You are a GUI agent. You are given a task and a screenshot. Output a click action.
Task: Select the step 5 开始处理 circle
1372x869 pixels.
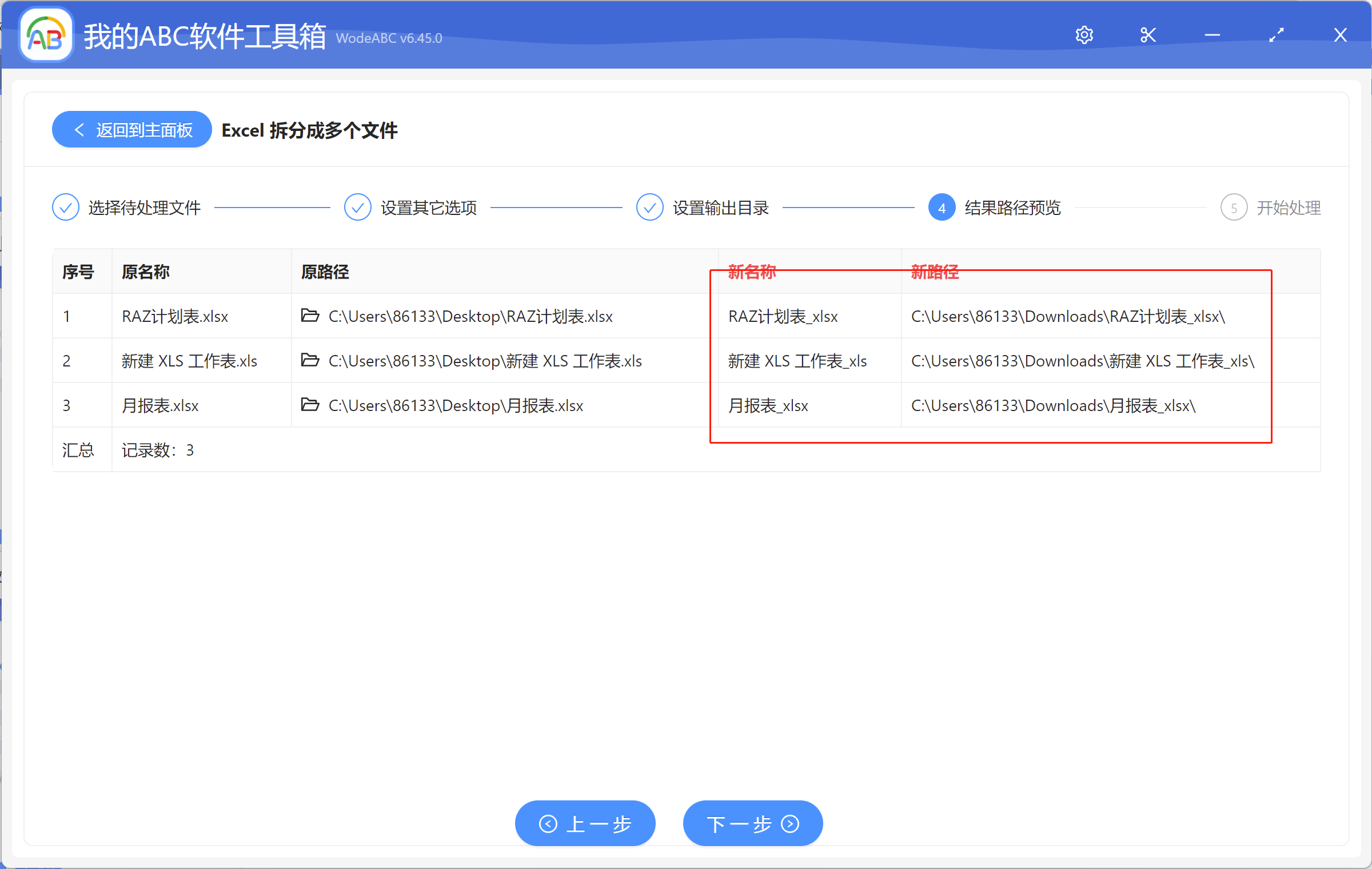pyautogui.click(x=1234, y=207)
